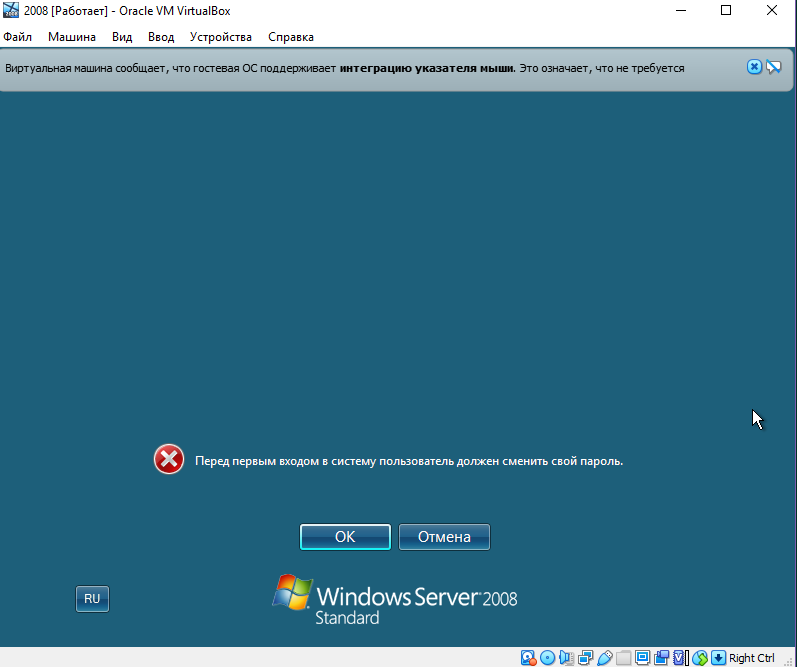The width and height of the screenshot is (797, 667).
Task: Click the audio indicator icon
Action: pos(566,658)
